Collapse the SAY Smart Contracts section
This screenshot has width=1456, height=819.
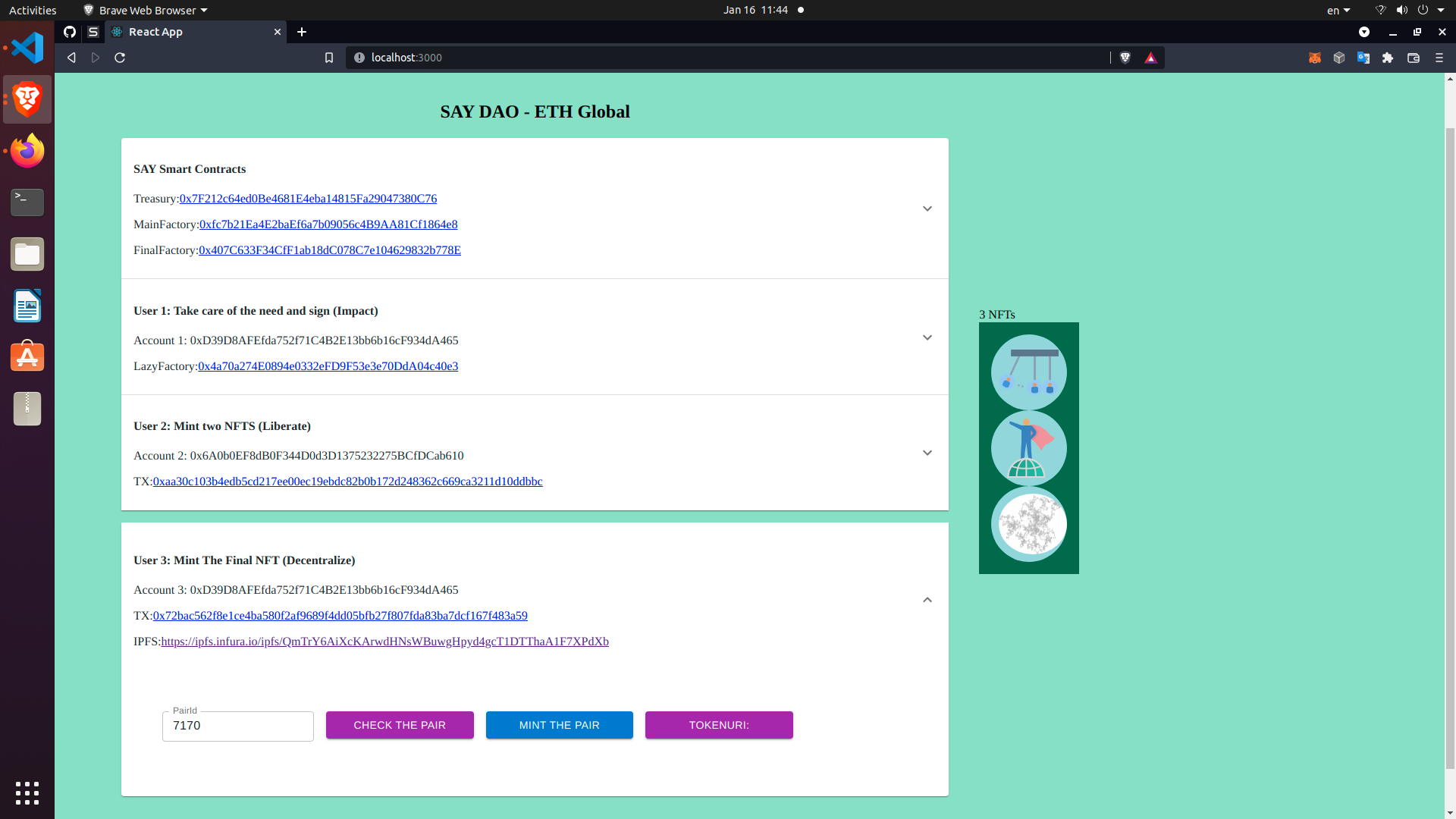click(x=927, y=208)
